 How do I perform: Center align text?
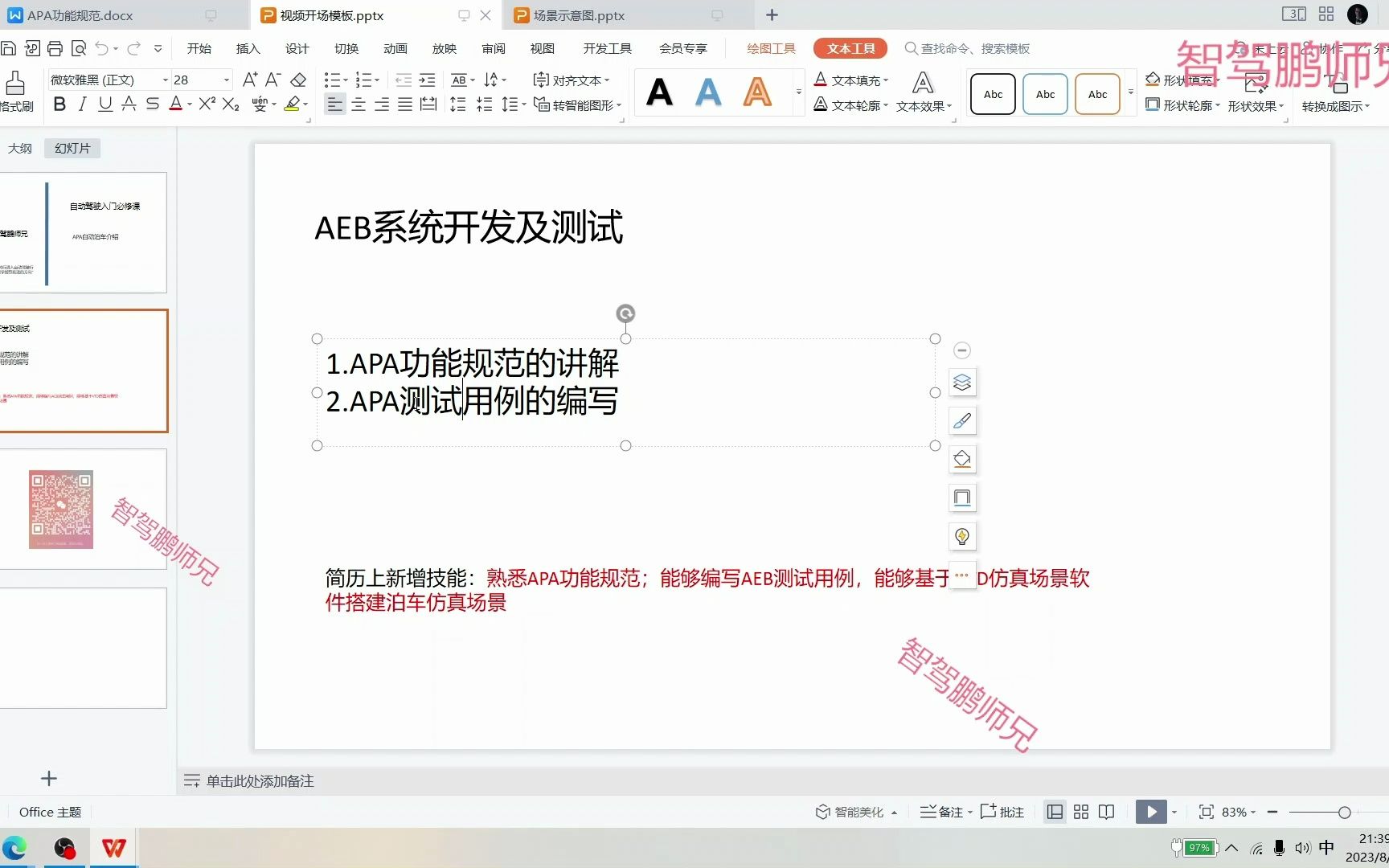359,104
